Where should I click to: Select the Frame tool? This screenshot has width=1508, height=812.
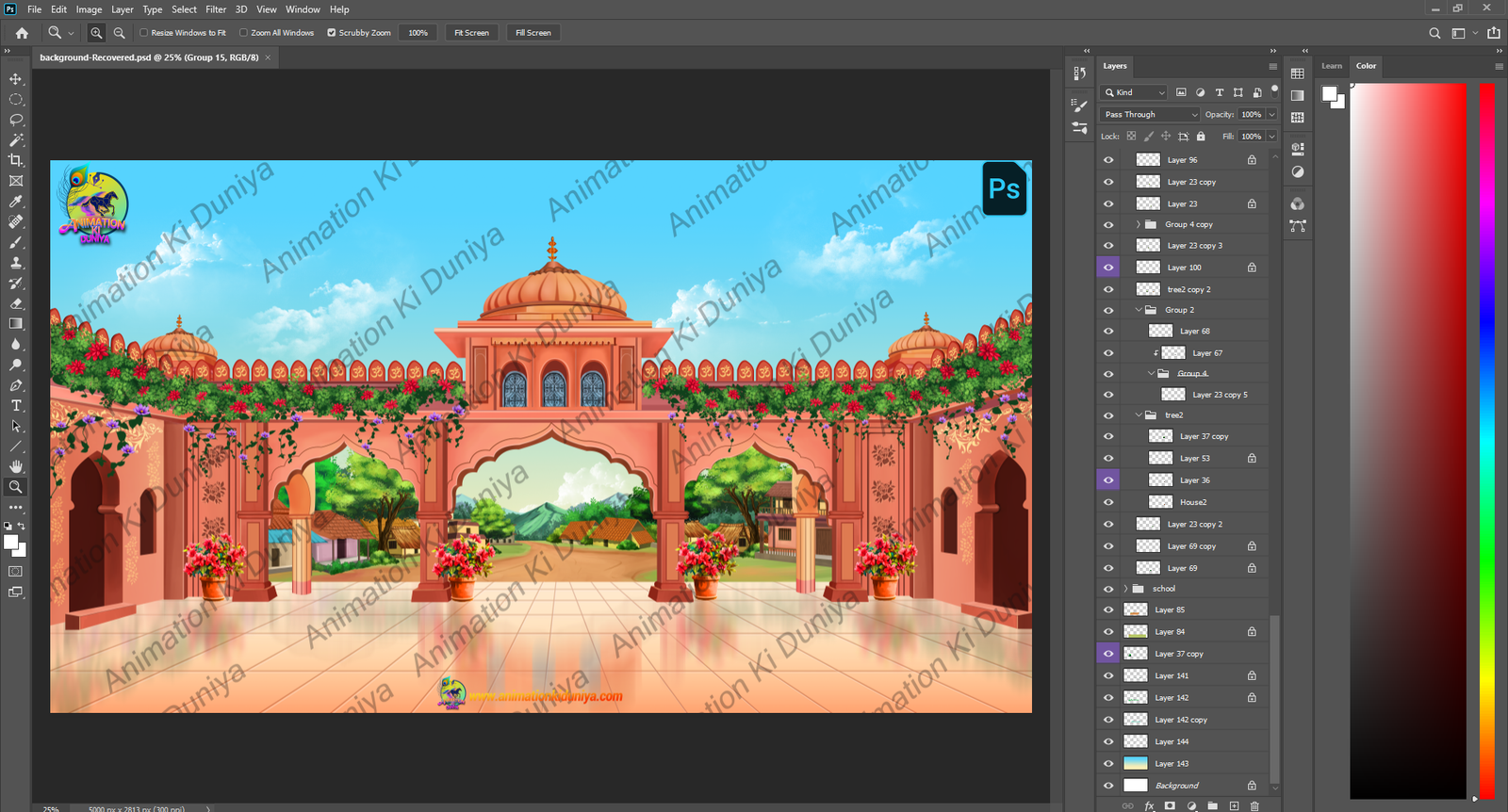pos(16,181)
